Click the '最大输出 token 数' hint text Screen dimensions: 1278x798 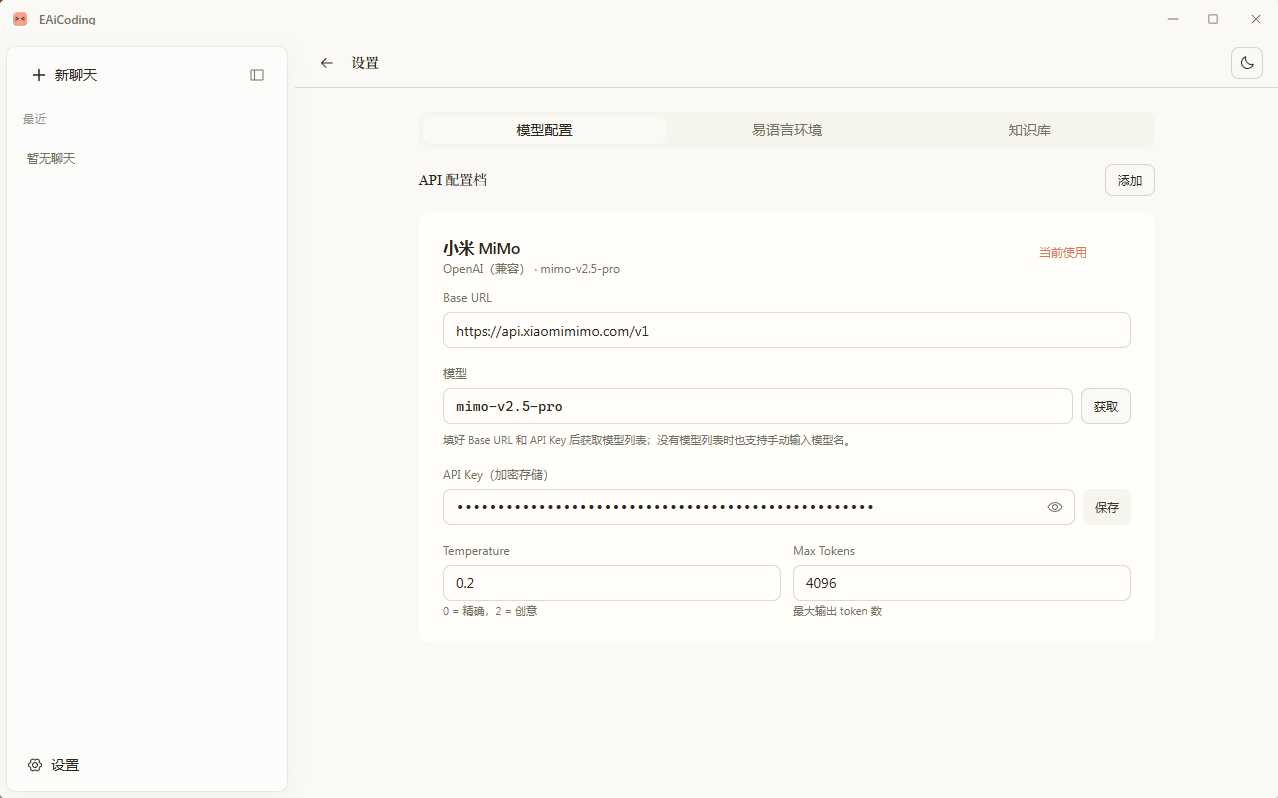pos(838,611)
